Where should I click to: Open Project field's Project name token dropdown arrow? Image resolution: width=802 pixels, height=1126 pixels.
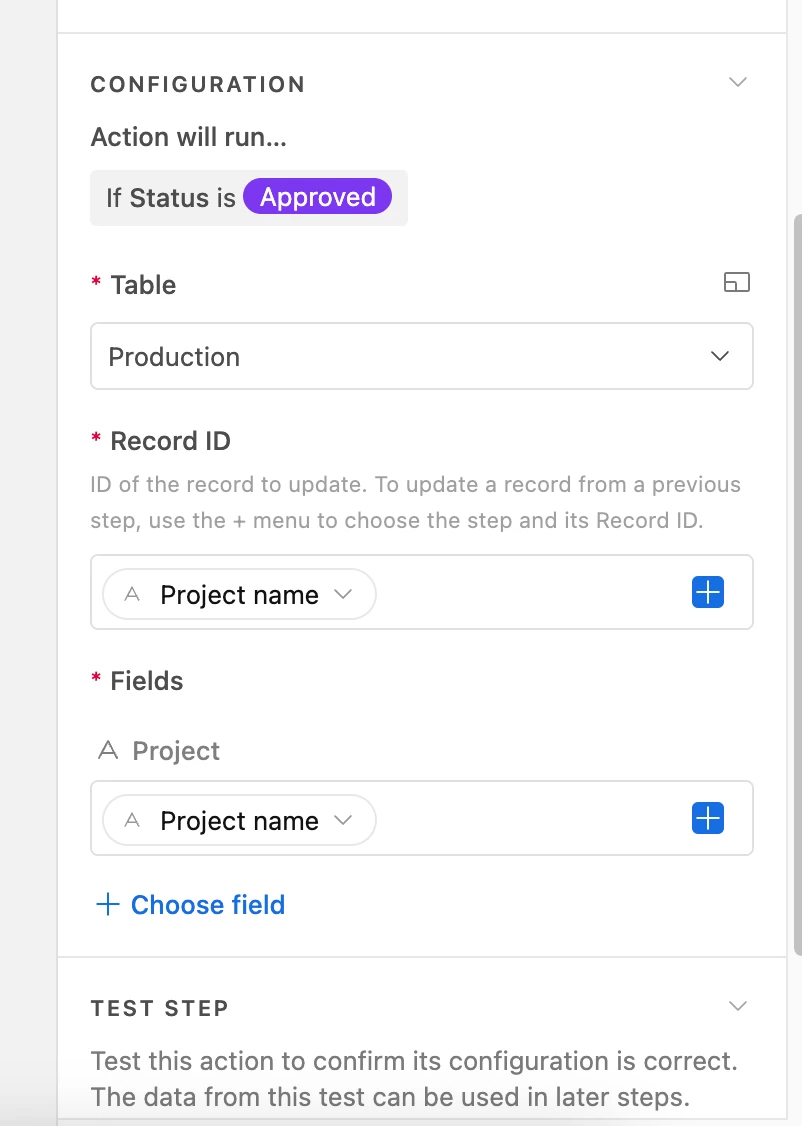pyautogui.click(x=343, y=820)
